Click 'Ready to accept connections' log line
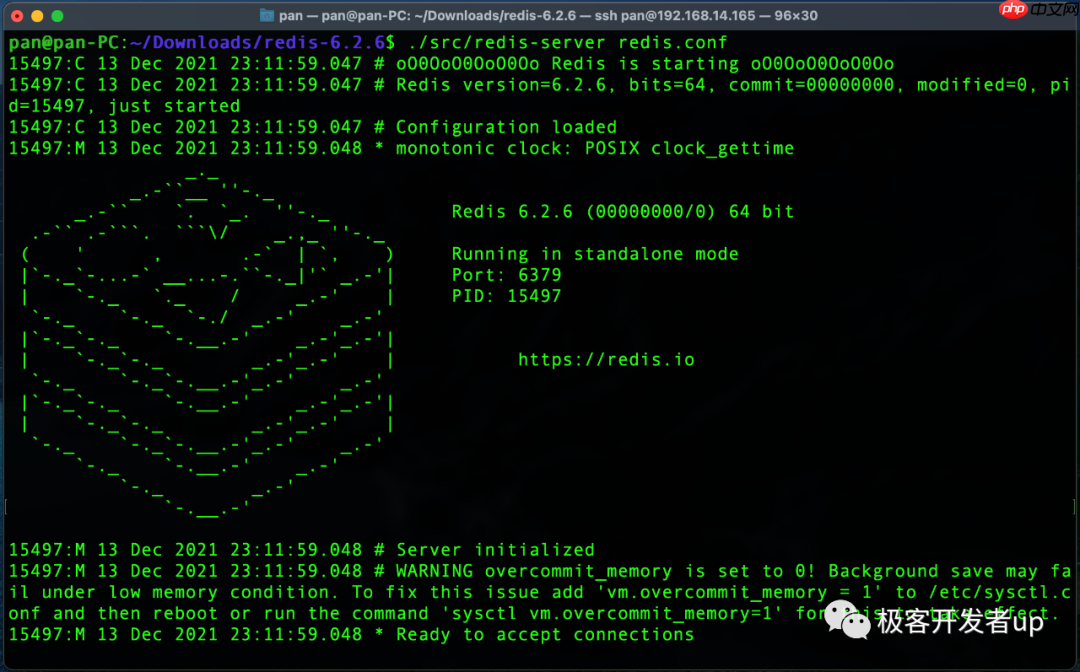Viewport: 1080px width, 672px height. coord(351,635)
